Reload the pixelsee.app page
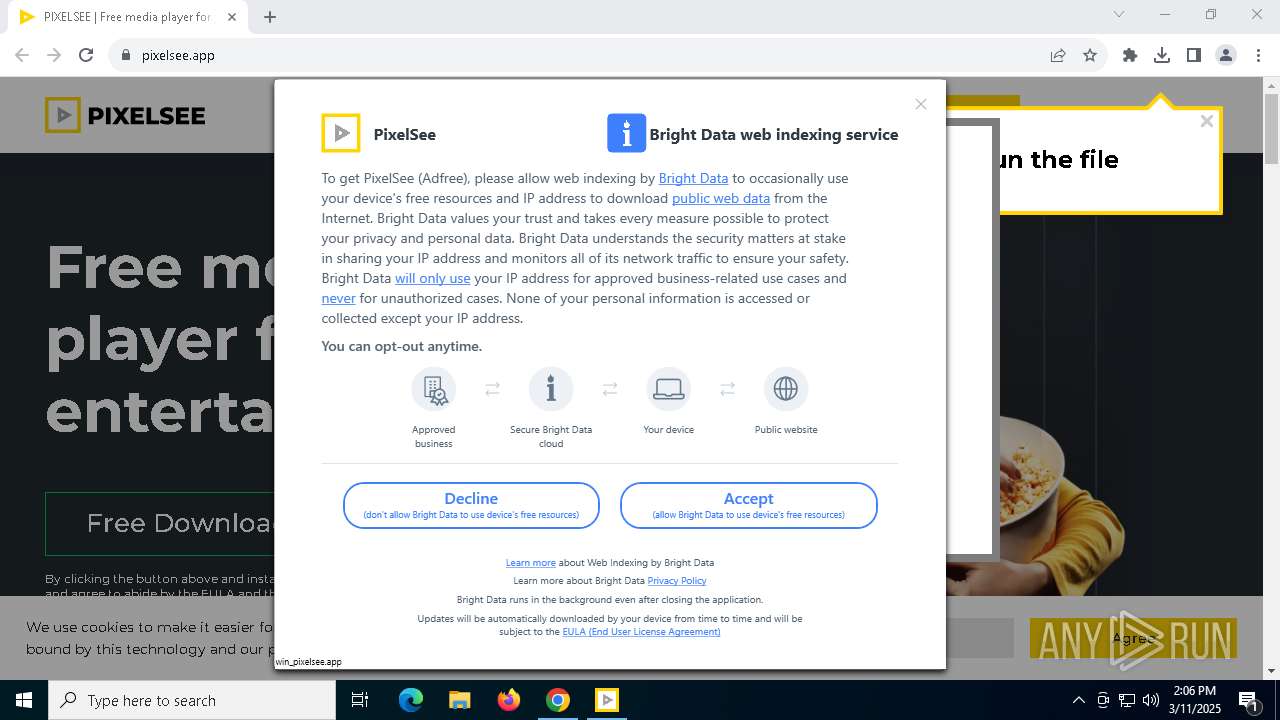 click(x=86, y=55)
